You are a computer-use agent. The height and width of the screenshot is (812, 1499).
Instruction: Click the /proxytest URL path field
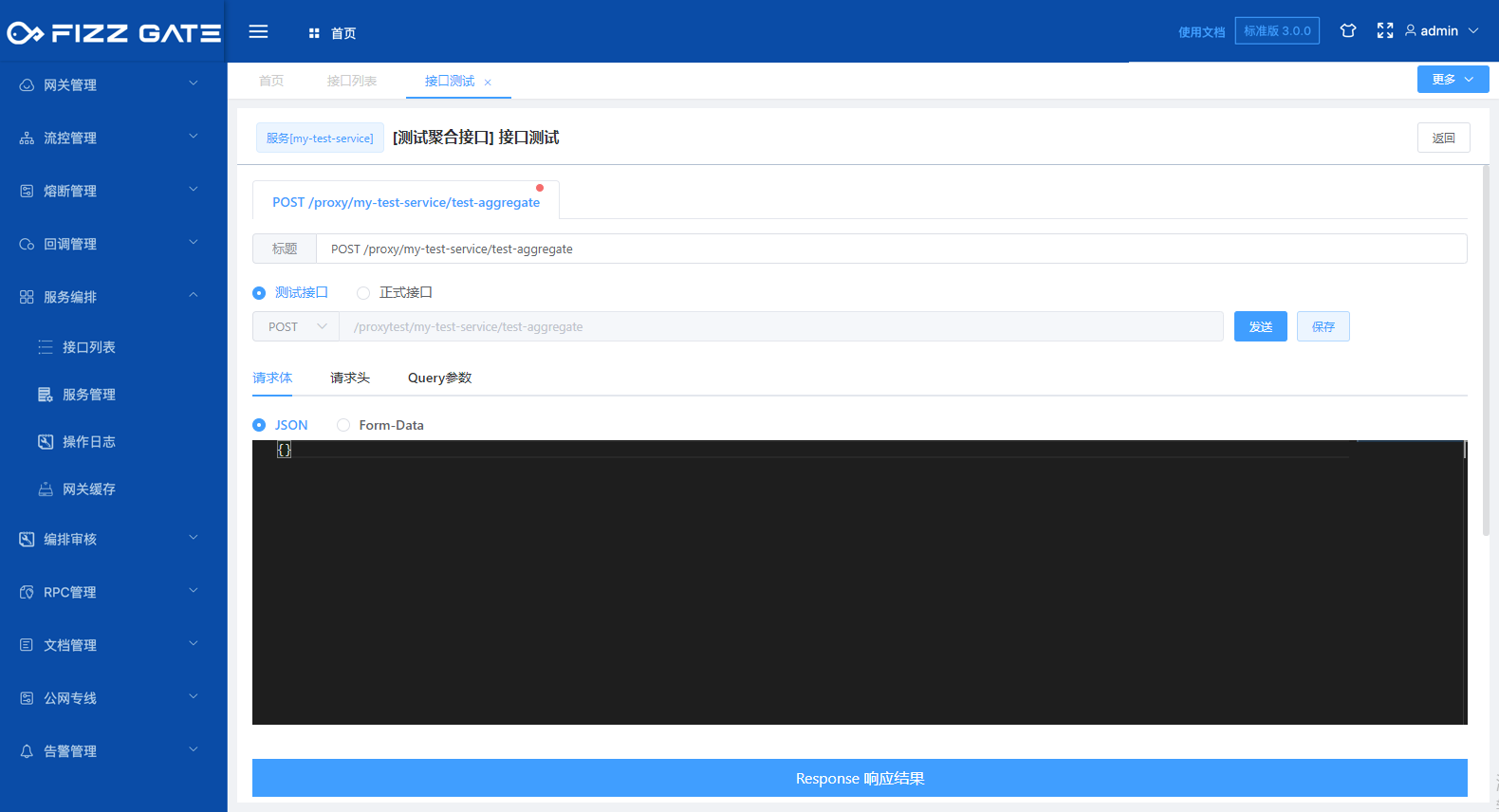pyautogui.click(x=781, y=326)
